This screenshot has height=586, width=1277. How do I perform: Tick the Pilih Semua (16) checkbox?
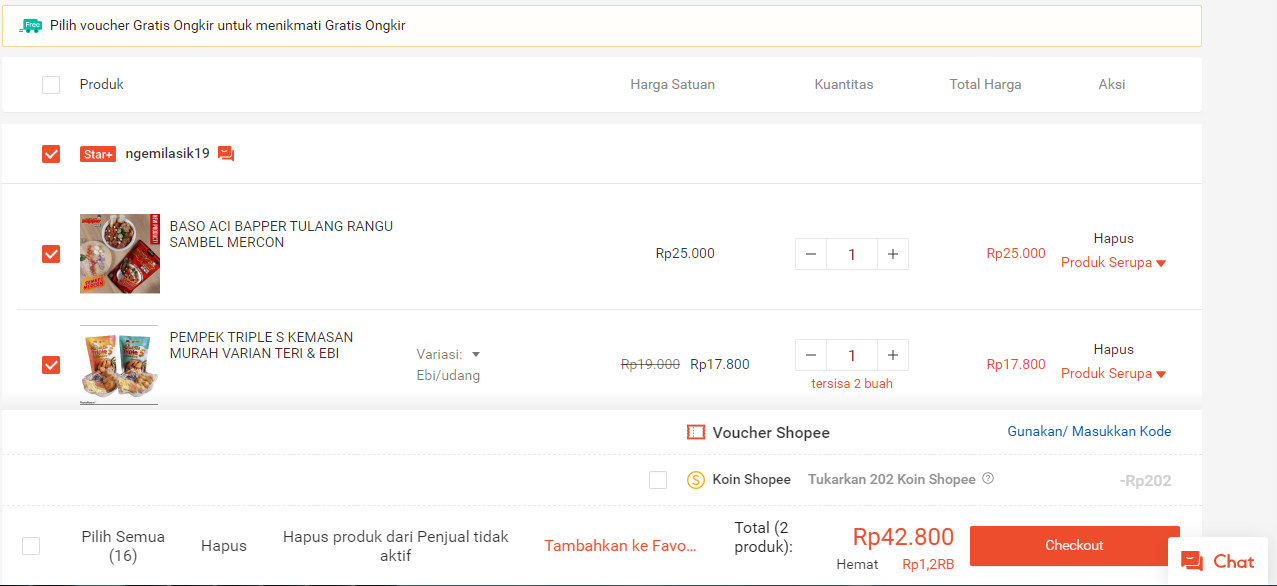31,546
